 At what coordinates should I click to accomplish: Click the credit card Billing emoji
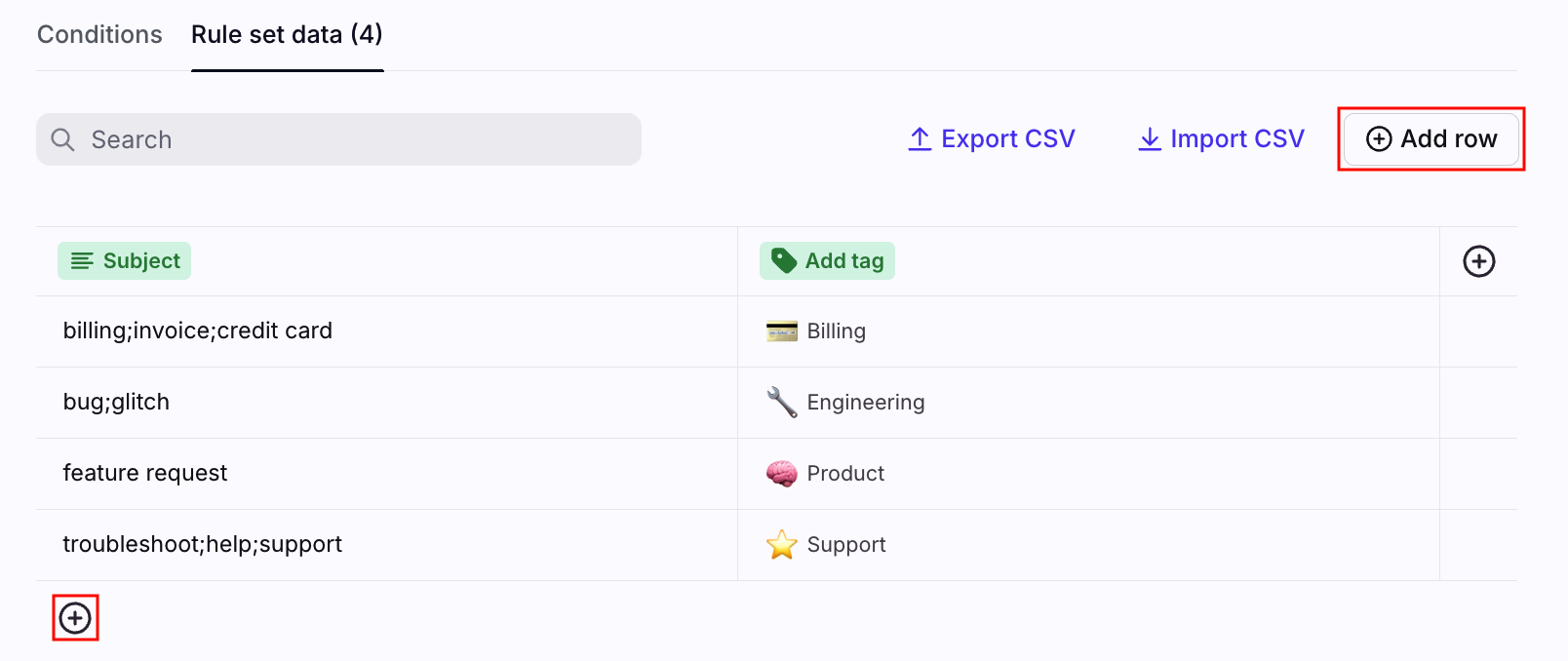782,331
